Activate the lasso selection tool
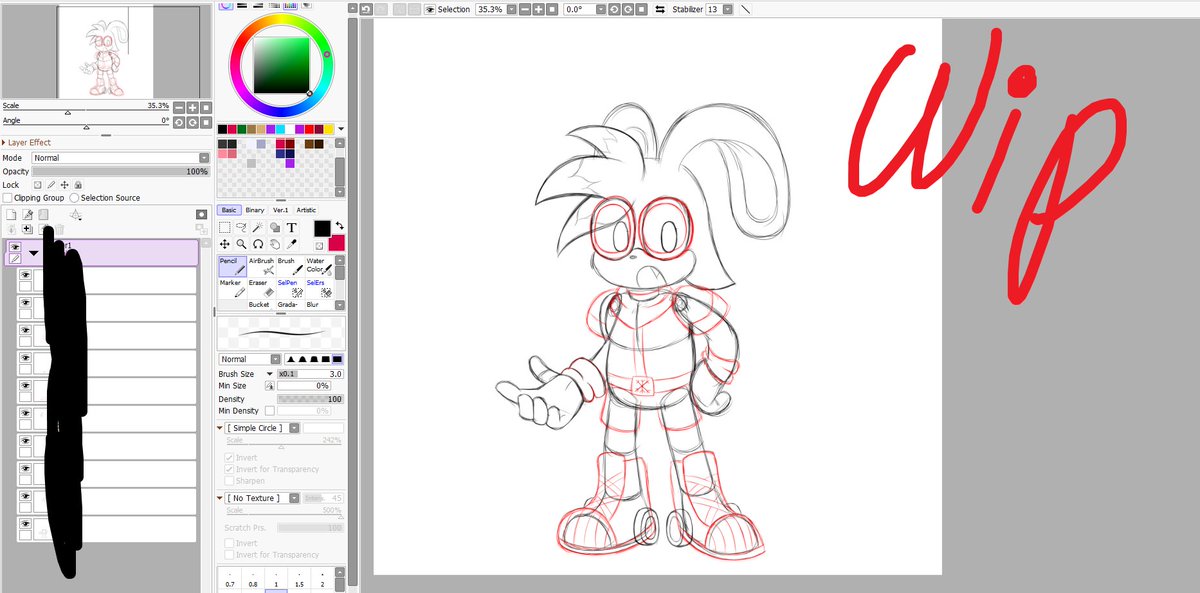Image resolution: width=1200 pixels, height=593 pixels. click(241, 227)
